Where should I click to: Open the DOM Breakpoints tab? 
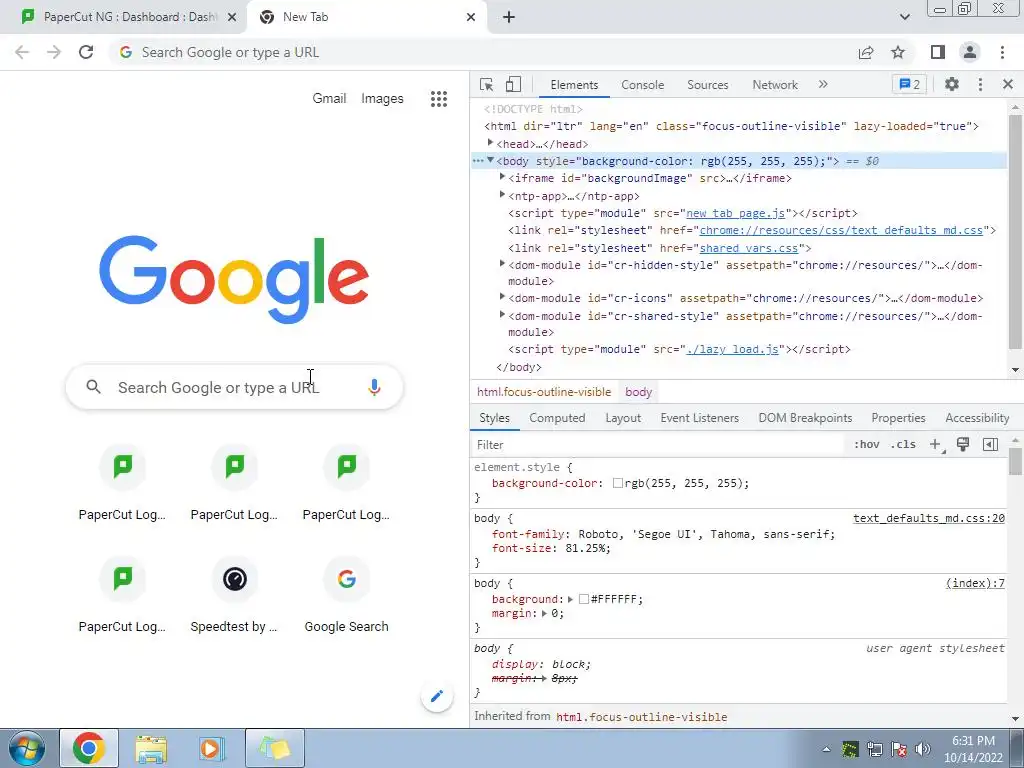[805, 418]
